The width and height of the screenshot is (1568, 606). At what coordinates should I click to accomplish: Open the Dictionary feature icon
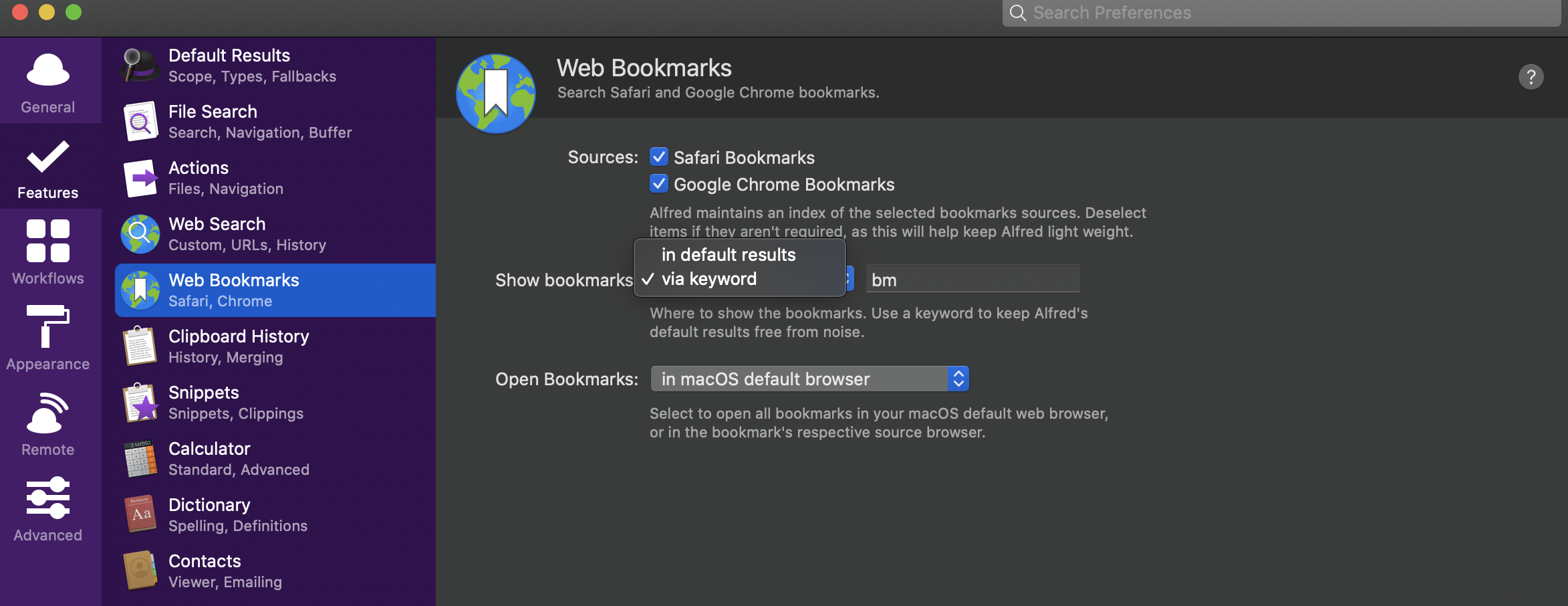140,514
